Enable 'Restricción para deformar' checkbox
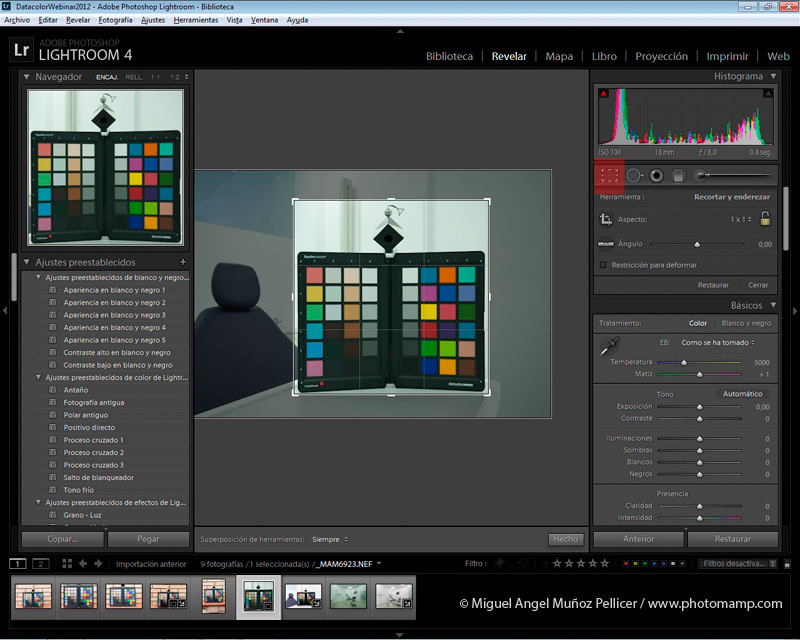This screenshot has width=800, height=640. 603,265
